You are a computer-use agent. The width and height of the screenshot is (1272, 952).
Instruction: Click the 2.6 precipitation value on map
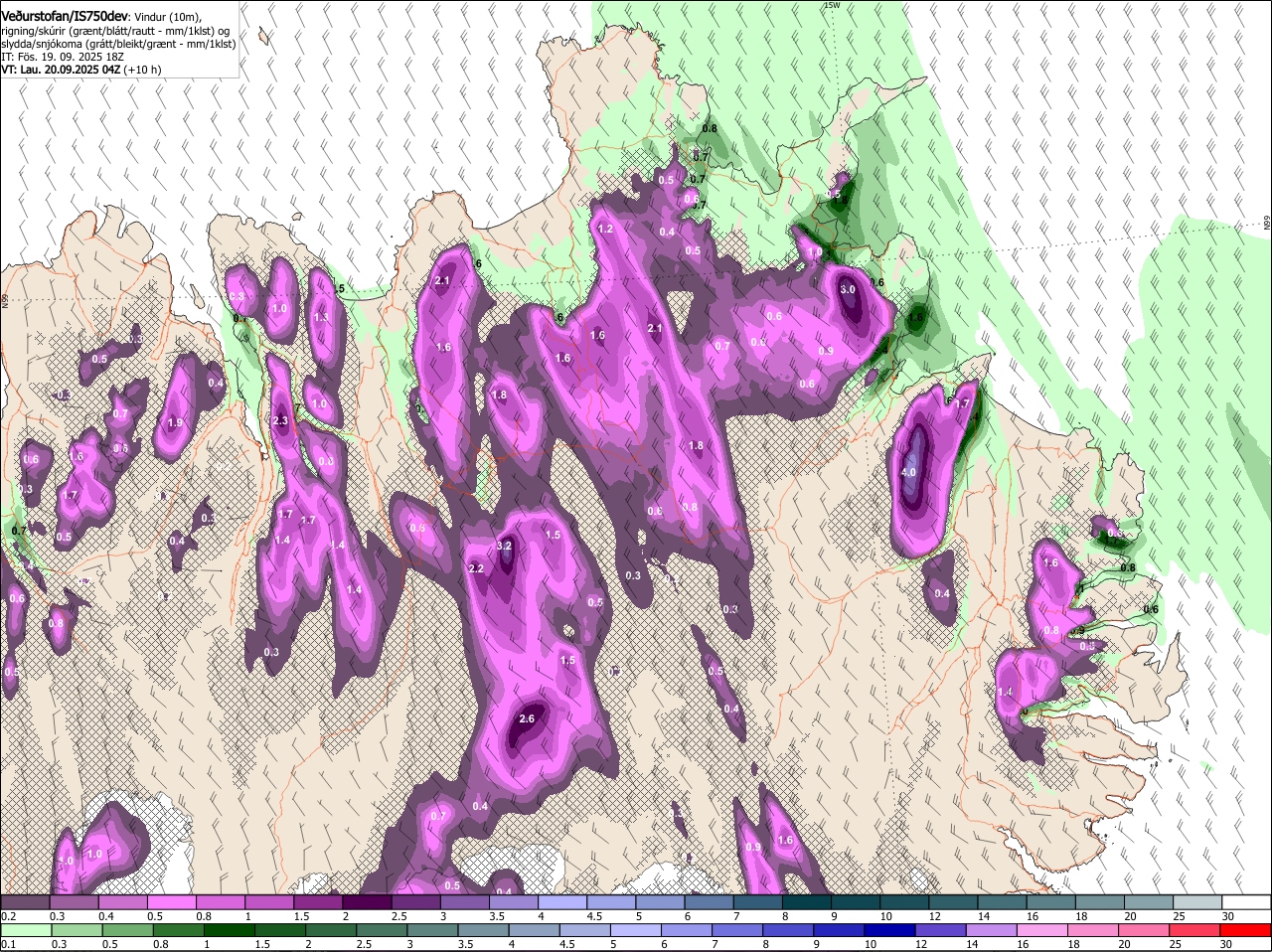coord(527,719)
